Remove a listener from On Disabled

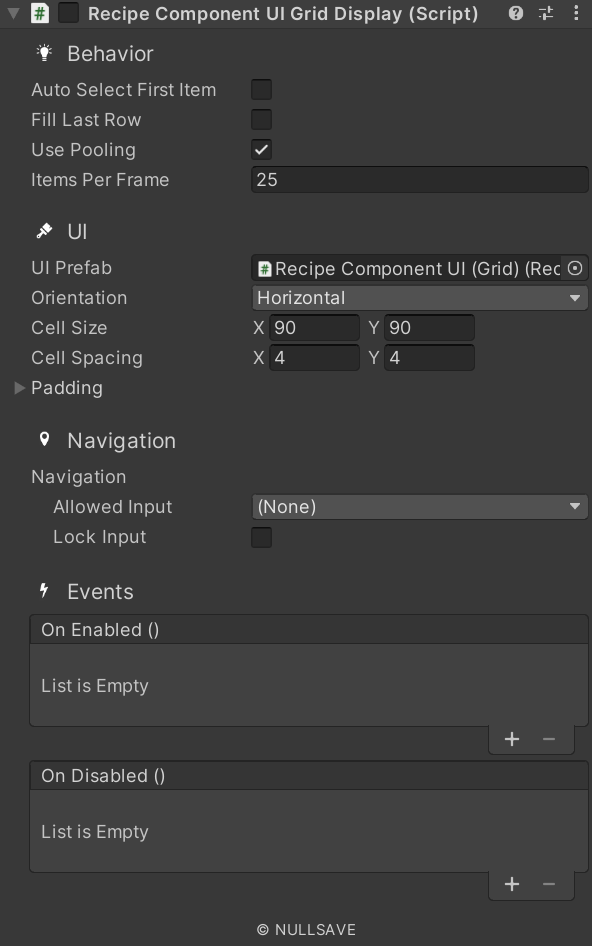549,884
